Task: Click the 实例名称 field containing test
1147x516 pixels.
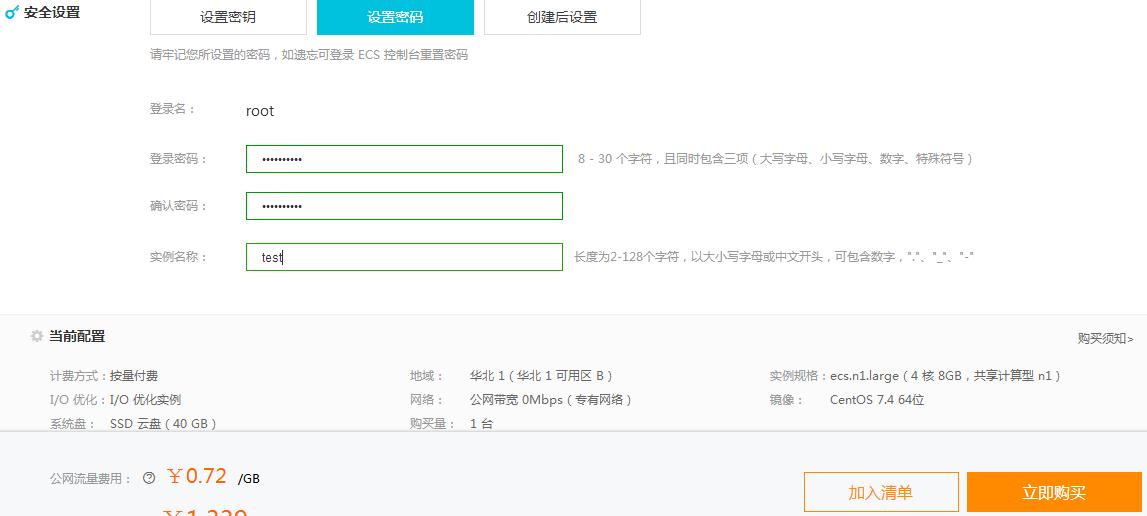Action: click(x=404, y=257)
